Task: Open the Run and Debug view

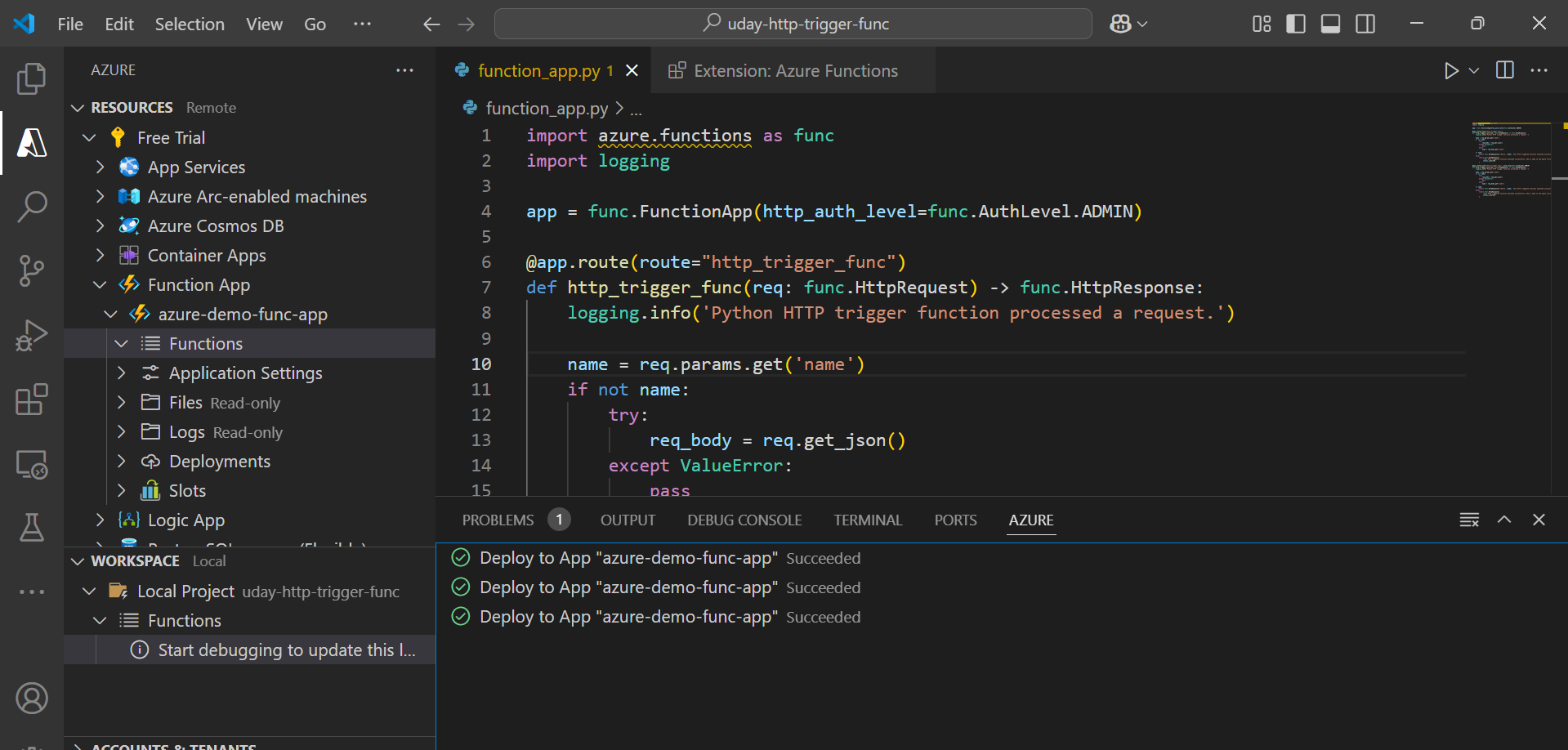Action: (x=31, y=335)
